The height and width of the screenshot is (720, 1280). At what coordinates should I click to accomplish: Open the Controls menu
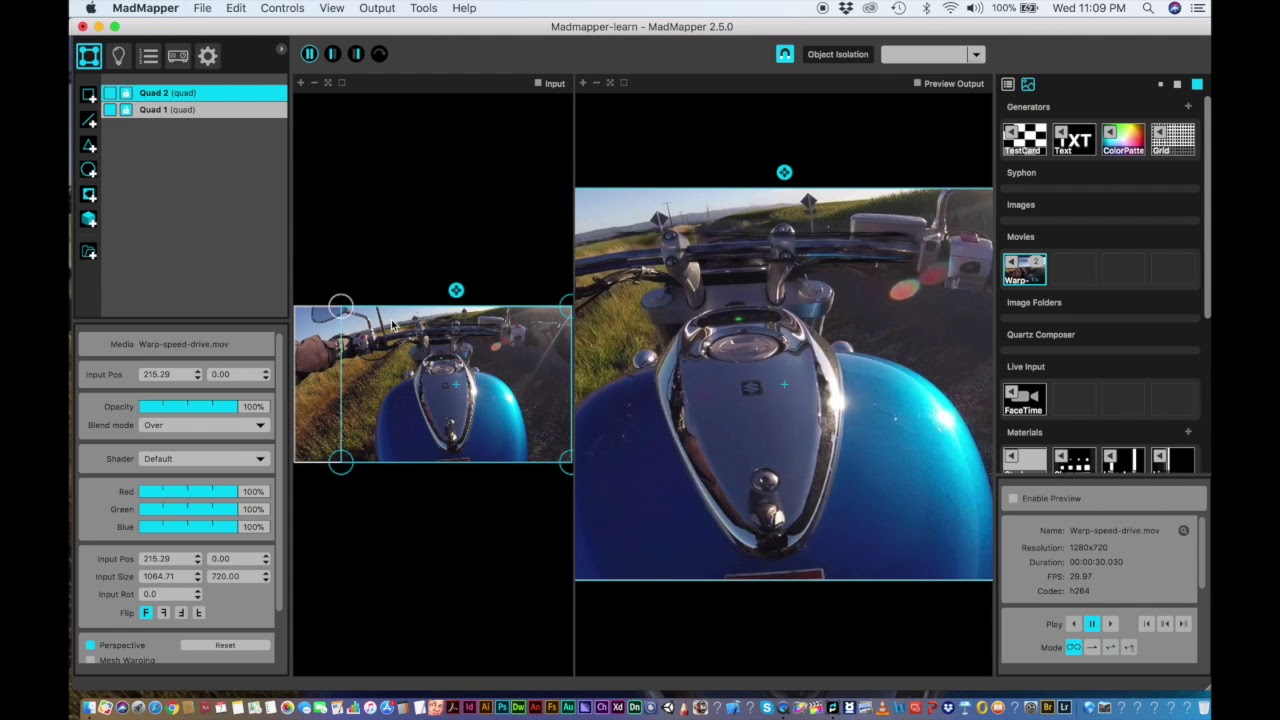282,8
